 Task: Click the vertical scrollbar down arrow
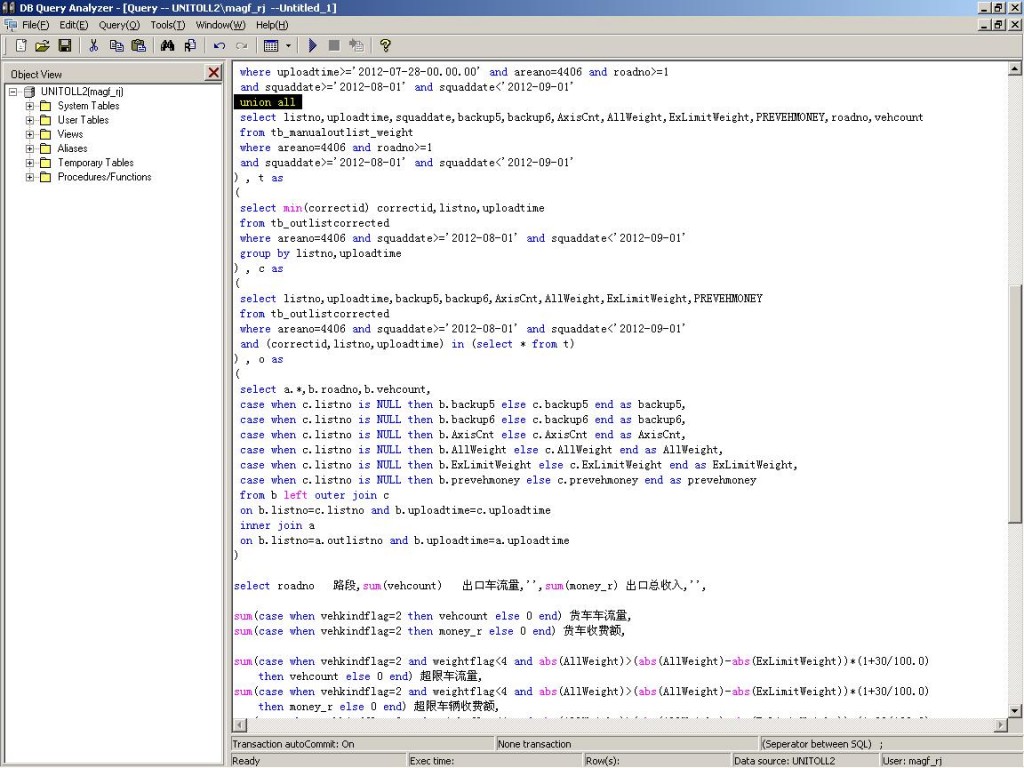(x=1015, y=710)
